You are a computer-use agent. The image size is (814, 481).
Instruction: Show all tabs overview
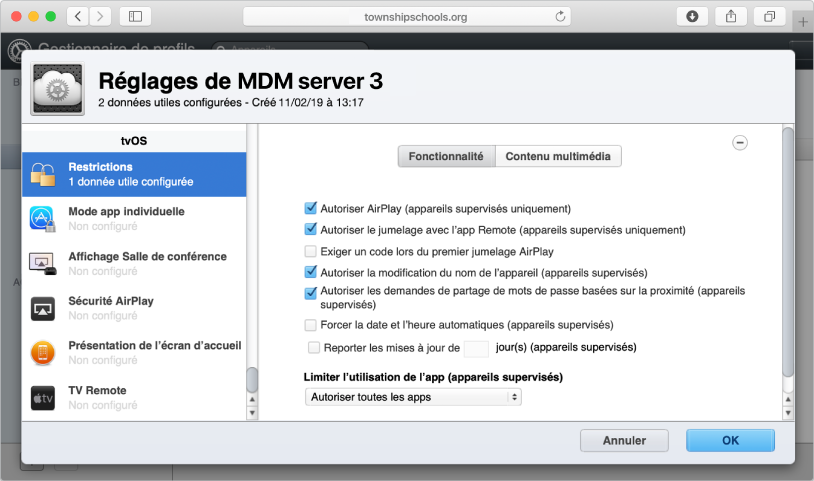pos(769,17)
